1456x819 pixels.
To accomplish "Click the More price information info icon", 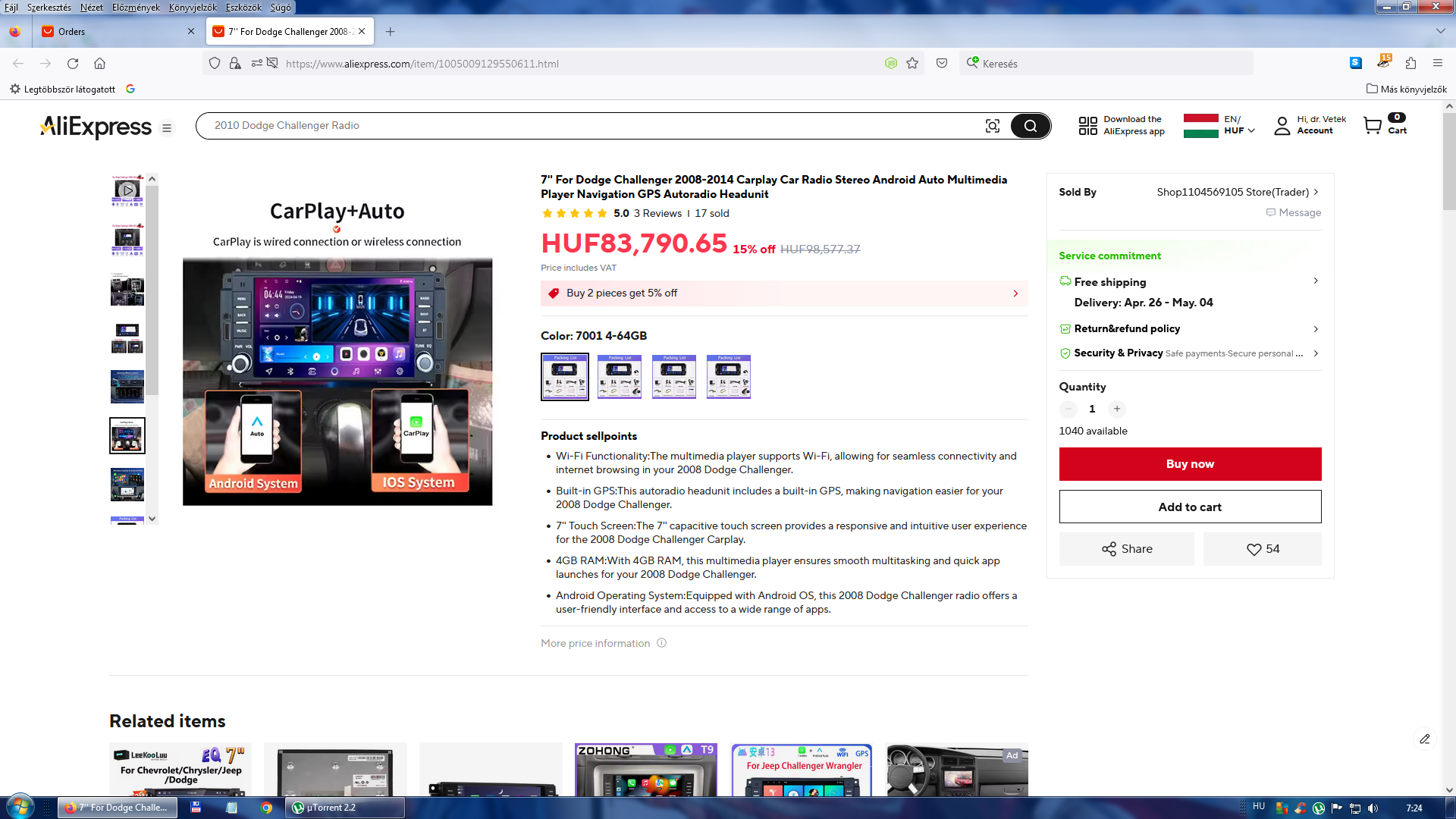I will (661, 643).
